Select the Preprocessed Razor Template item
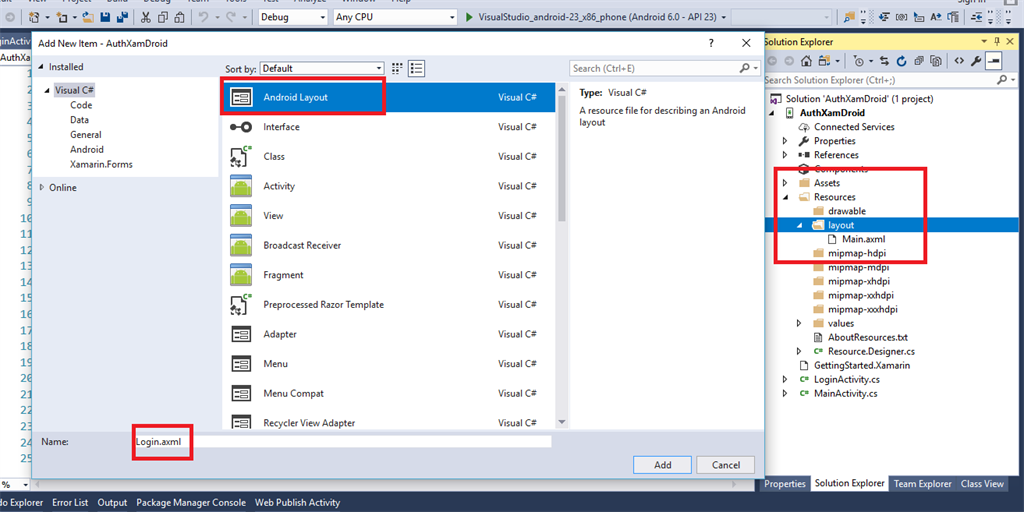This screenshot has height=512, width=1024. click(388, 304)
